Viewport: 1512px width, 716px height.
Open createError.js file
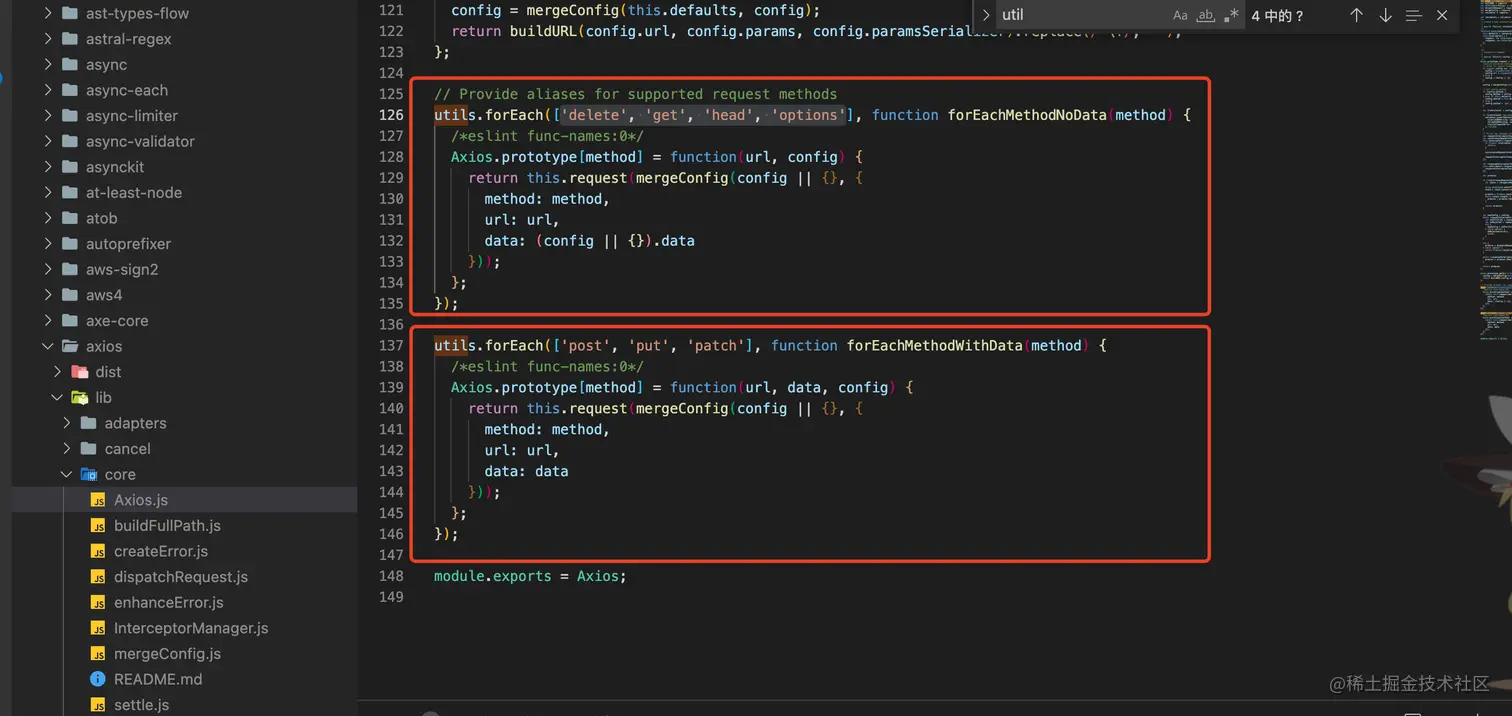click(161, 551)
